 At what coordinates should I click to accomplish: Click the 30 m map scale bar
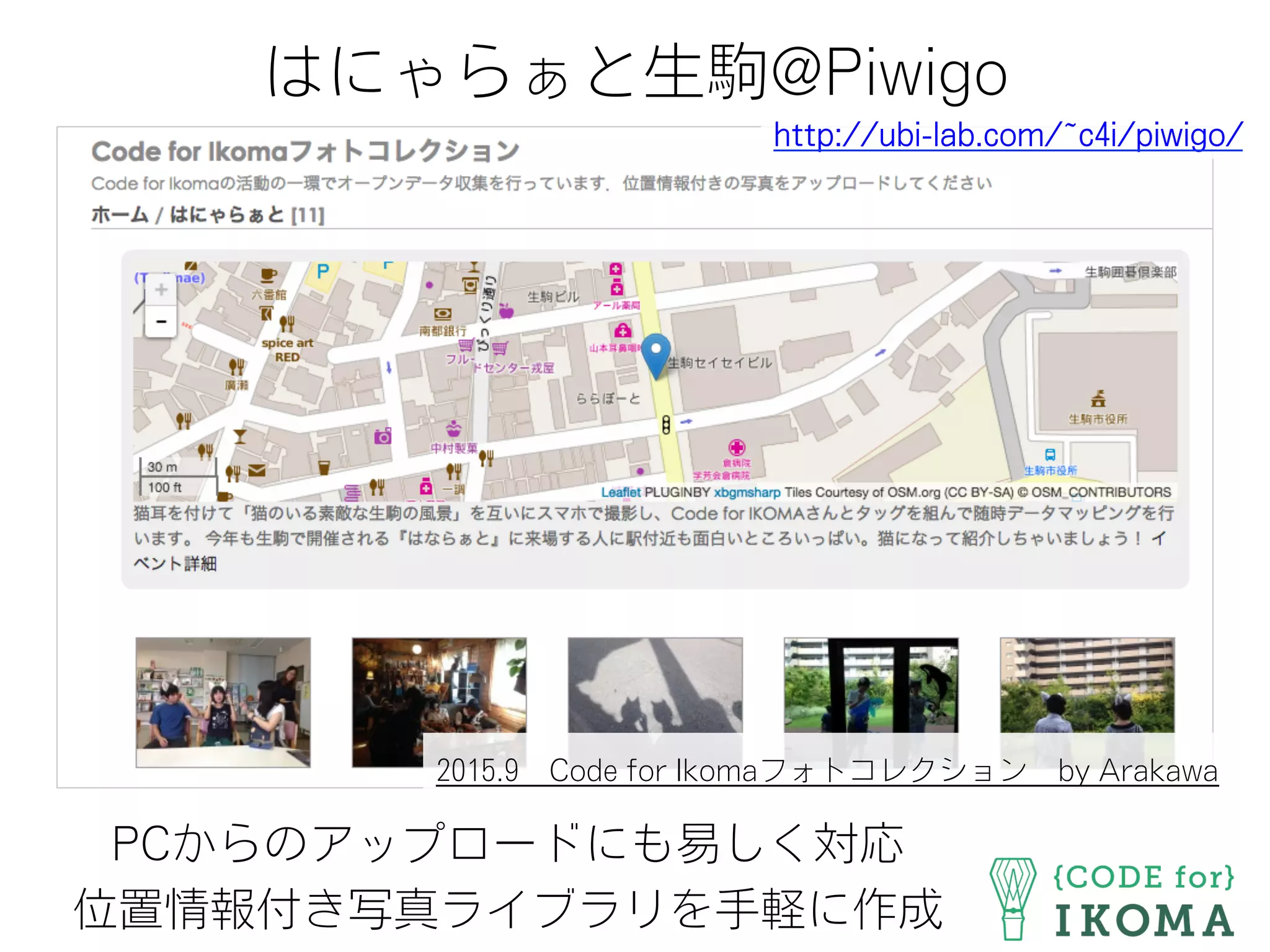(x=177, y=468)
